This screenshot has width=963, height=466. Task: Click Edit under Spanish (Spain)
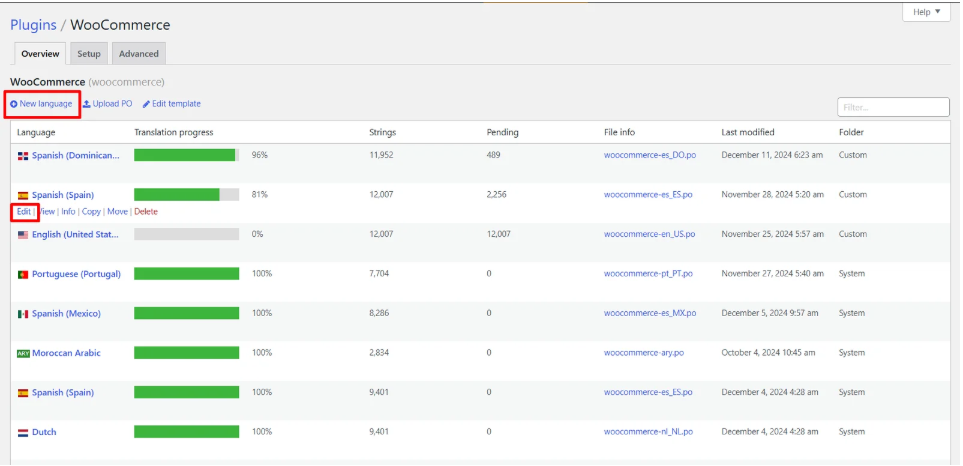(x=23, y=212)
